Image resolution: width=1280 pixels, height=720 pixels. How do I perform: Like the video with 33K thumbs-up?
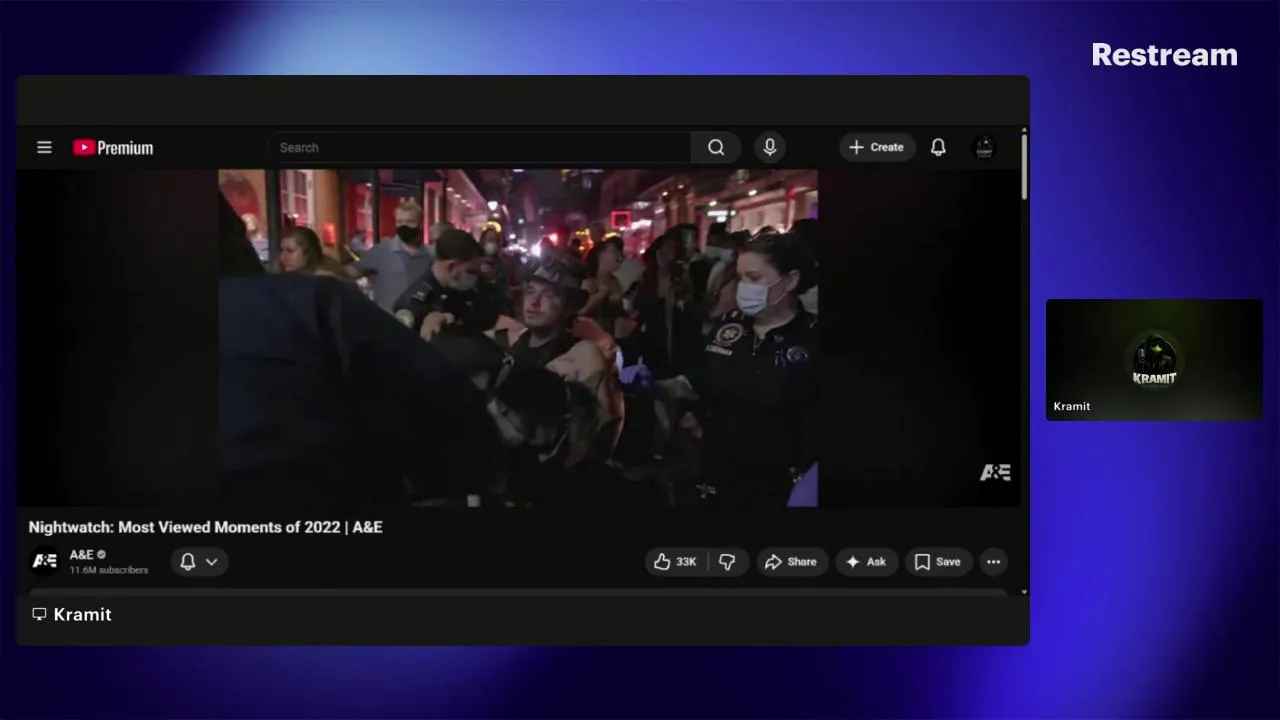[x=675, y=562]
